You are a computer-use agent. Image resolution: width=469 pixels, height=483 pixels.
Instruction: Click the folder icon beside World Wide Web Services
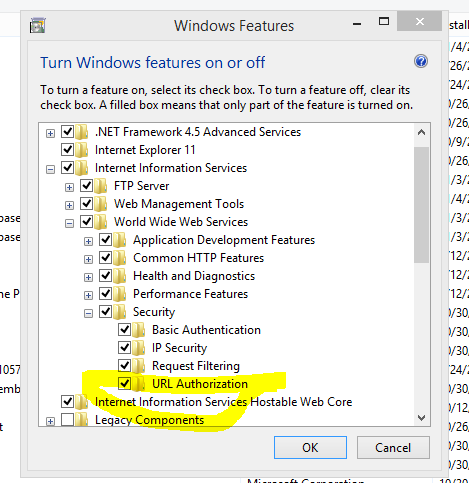coord(100,222)
